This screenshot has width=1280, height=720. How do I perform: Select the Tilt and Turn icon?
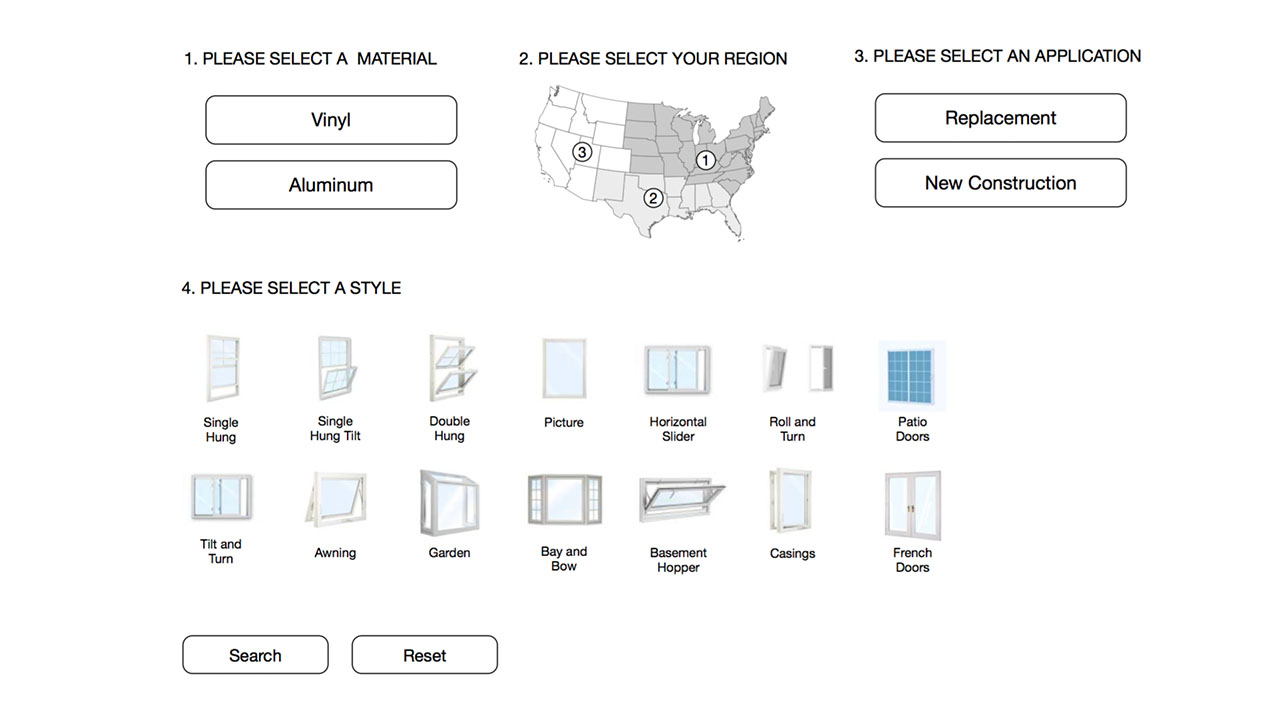click(x=221, y=498)
